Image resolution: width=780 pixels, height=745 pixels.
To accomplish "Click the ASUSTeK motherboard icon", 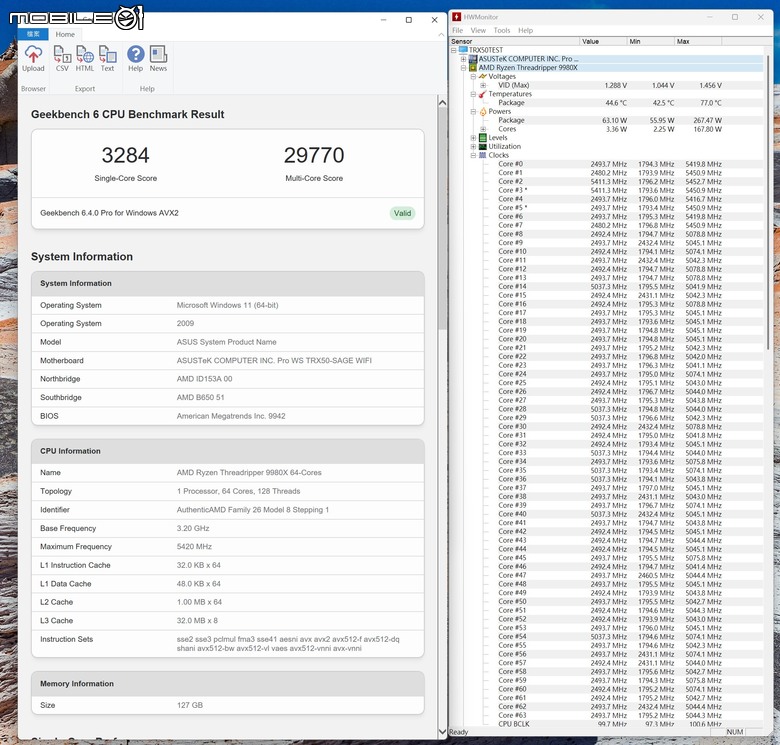I will coord(473,59).
